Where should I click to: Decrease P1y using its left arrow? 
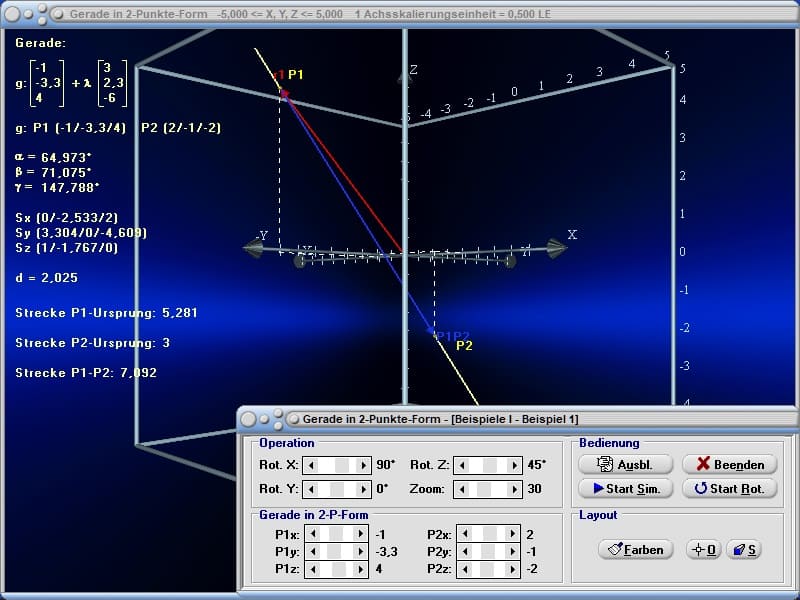pyautogui.click(x=313, y=552)
